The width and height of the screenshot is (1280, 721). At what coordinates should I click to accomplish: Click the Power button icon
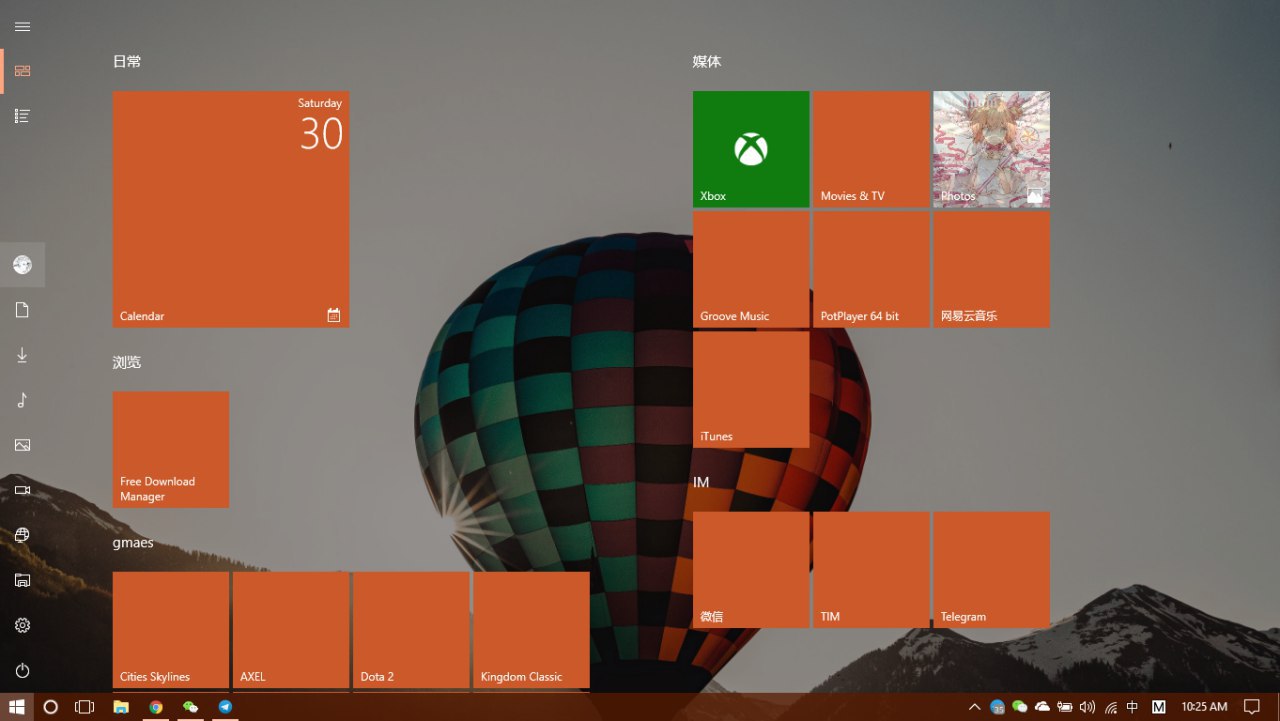click(x=22, y=670)
